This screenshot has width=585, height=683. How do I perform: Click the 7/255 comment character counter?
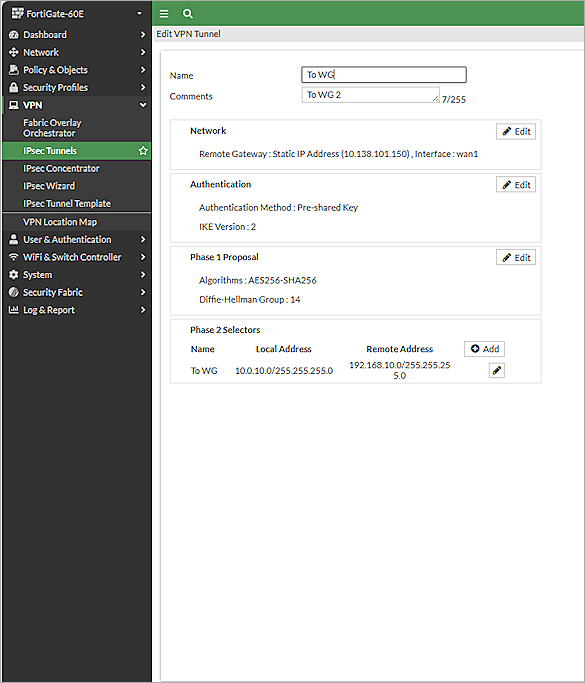coord(454,99)
